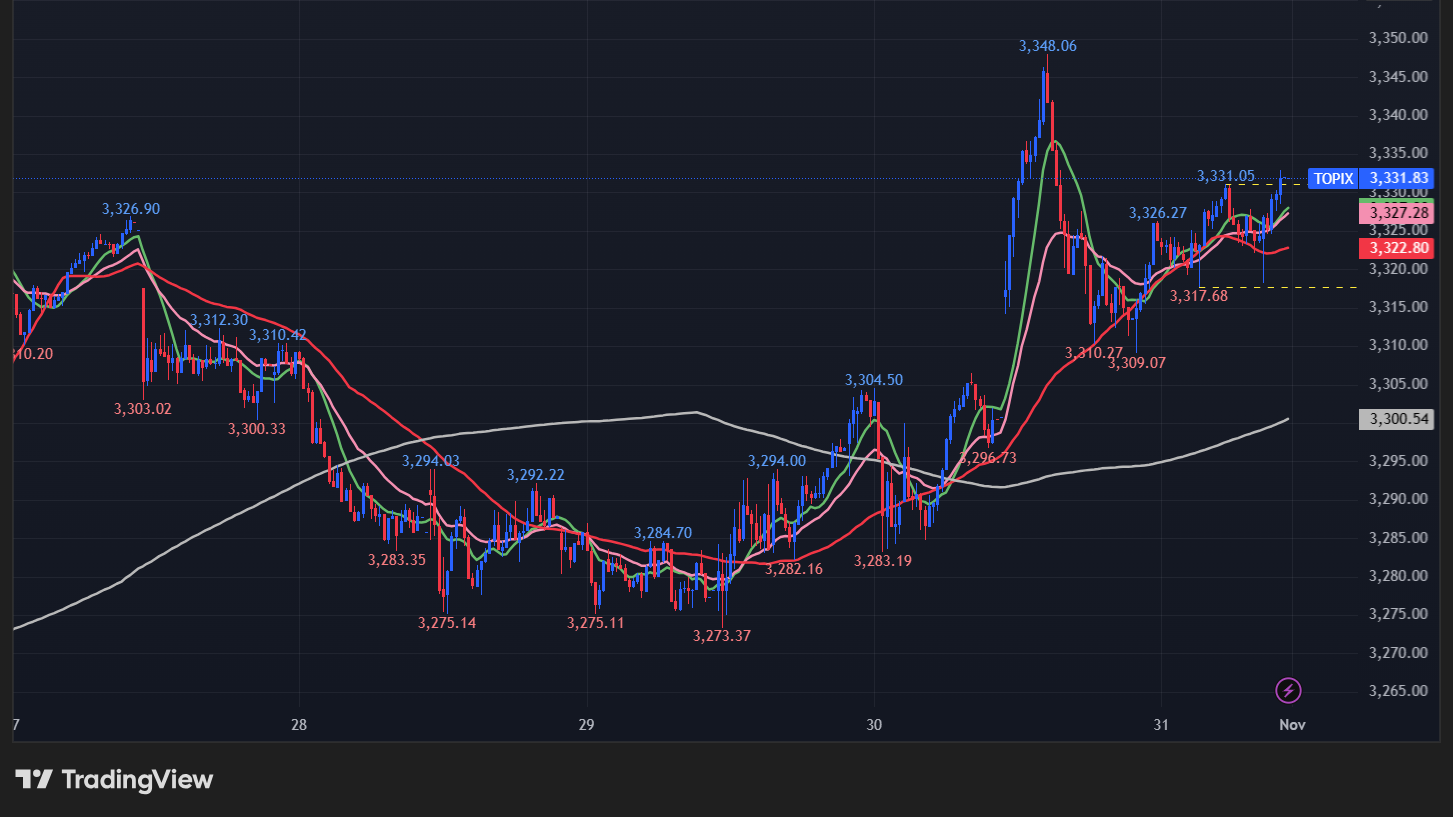Click the 3,273.37 low price label
1453x817 pixels.
[x=721, y=635]
